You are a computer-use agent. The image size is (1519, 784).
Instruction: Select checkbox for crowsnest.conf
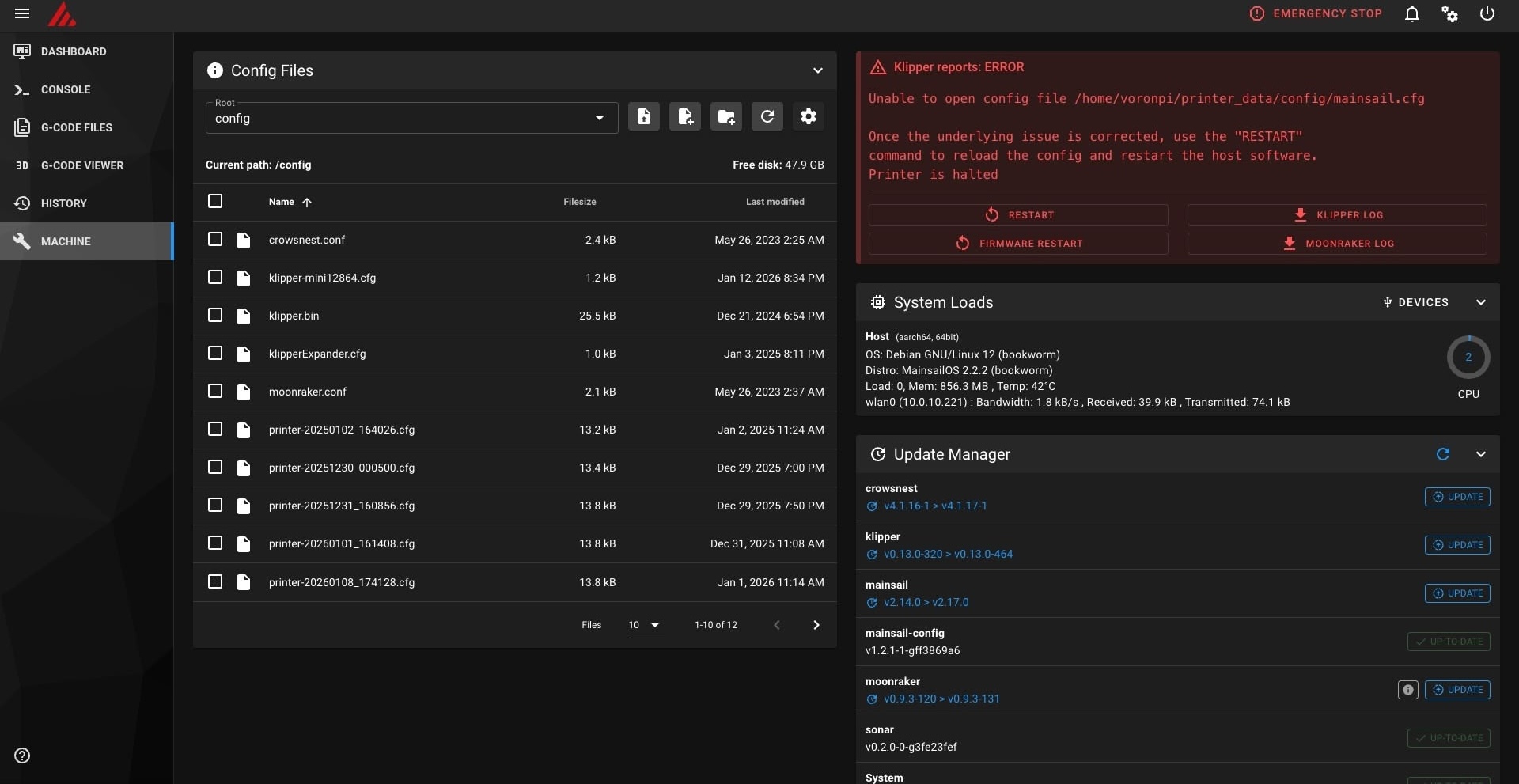(x=215, y=239)
